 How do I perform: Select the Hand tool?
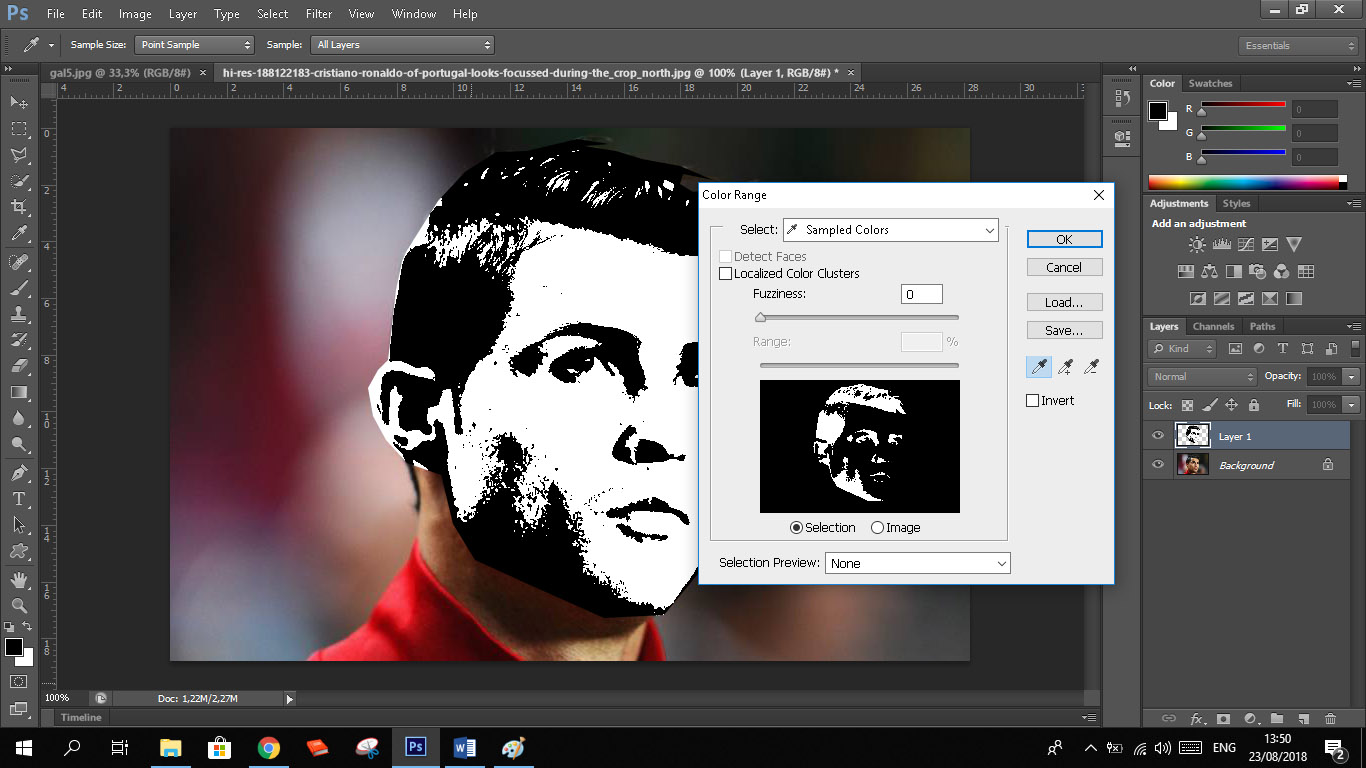tap(19, 580)
